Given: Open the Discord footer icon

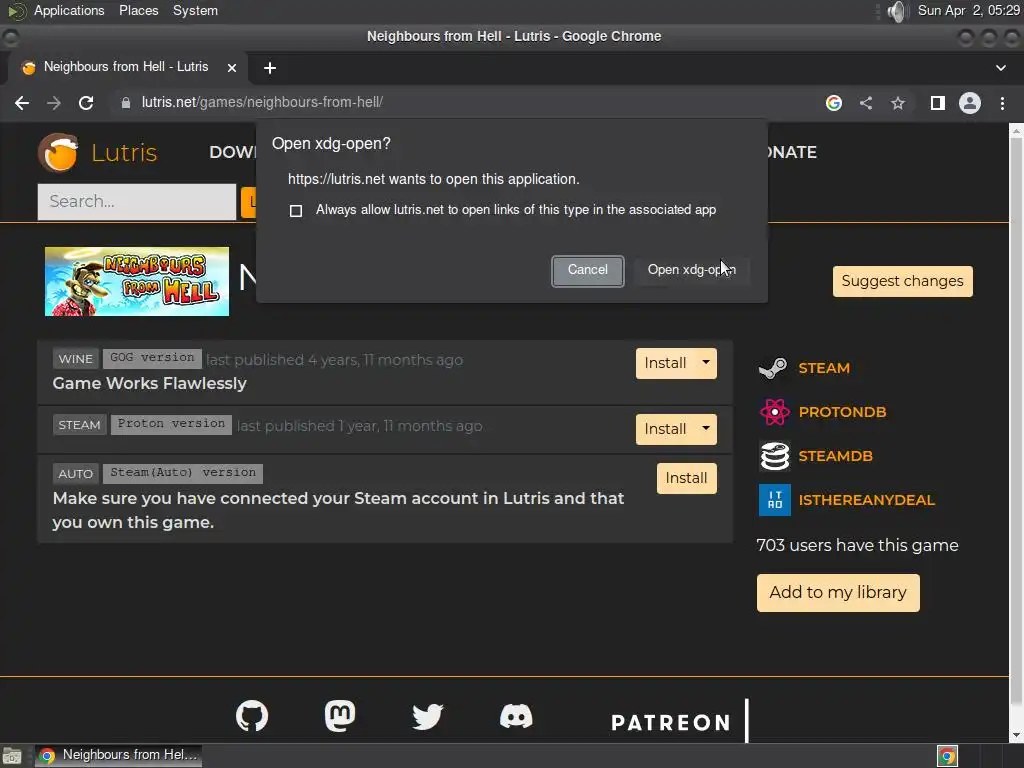Looking at the screenshot, I should pyautogui.click(x=516, y=716).
